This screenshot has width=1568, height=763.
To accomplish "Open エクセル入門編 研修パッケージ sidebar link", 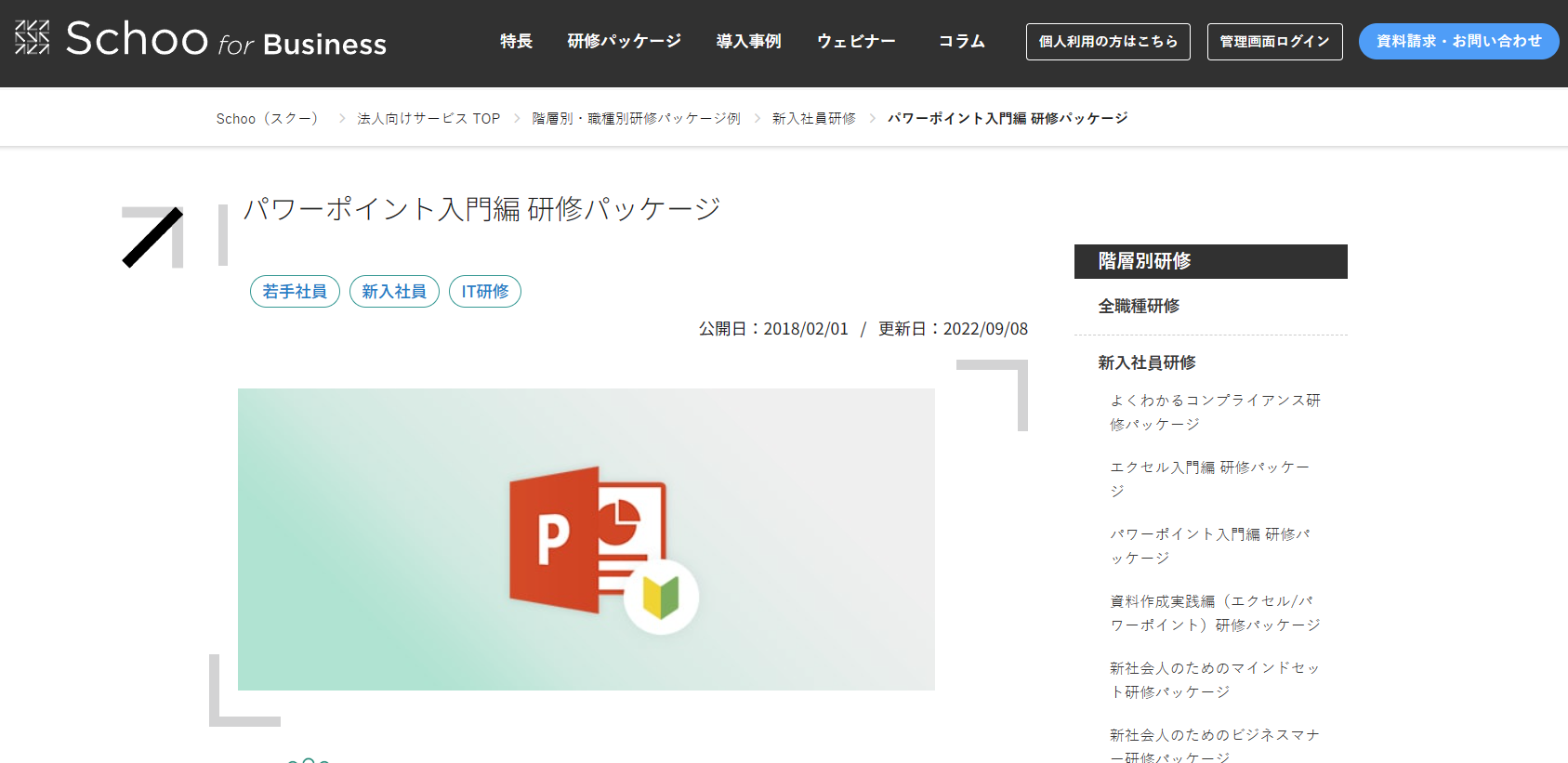I will click(x=1210, y=479).
